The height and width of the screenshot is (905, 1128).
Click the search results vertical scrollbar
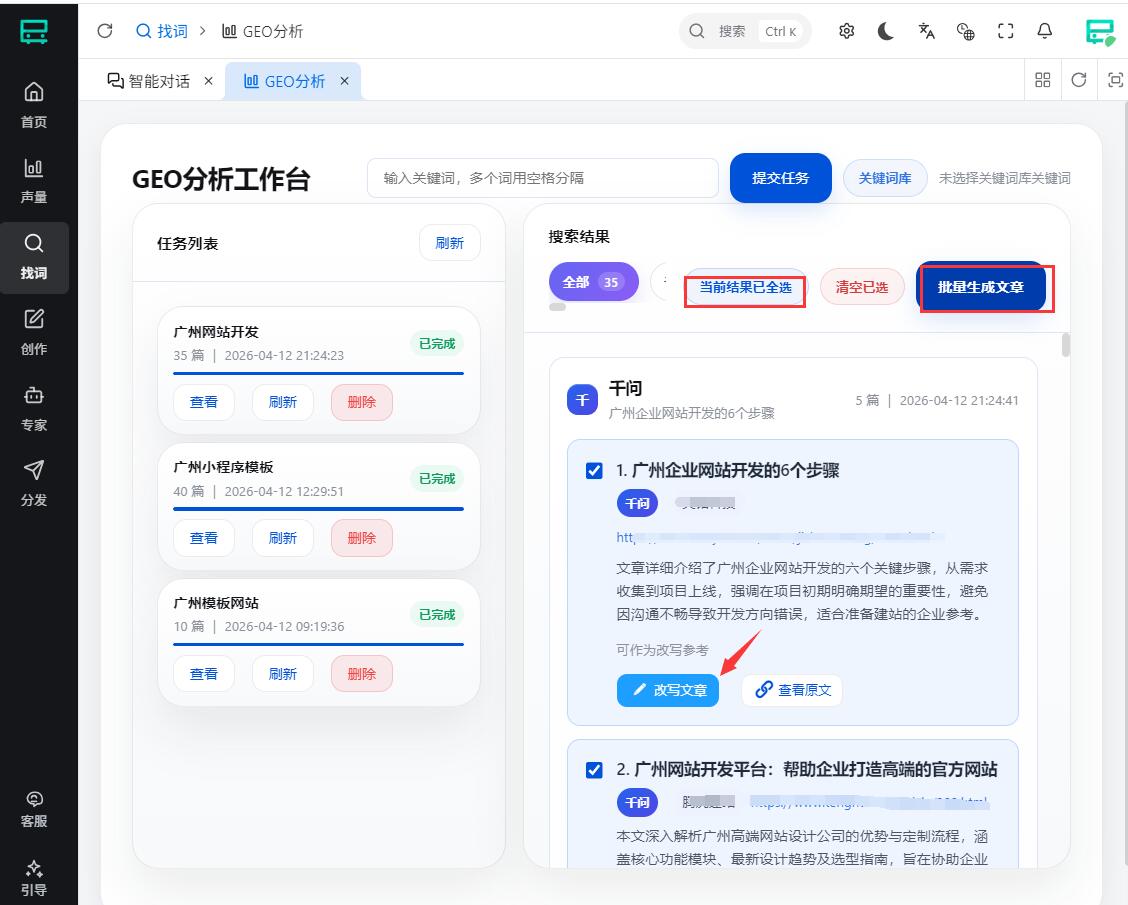pyautogui.click(x=1066, y=345)
